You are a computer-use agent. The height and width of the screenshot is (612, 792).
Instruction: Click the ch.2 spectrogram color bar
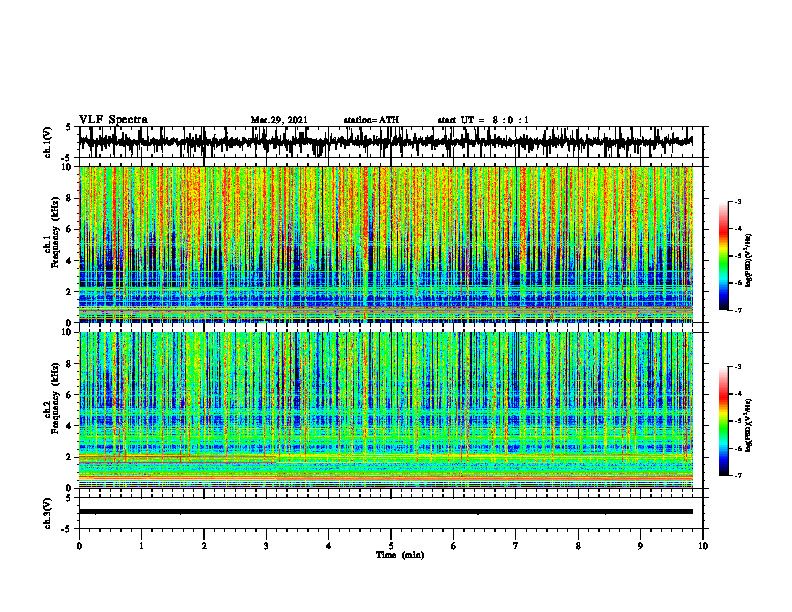724,421
